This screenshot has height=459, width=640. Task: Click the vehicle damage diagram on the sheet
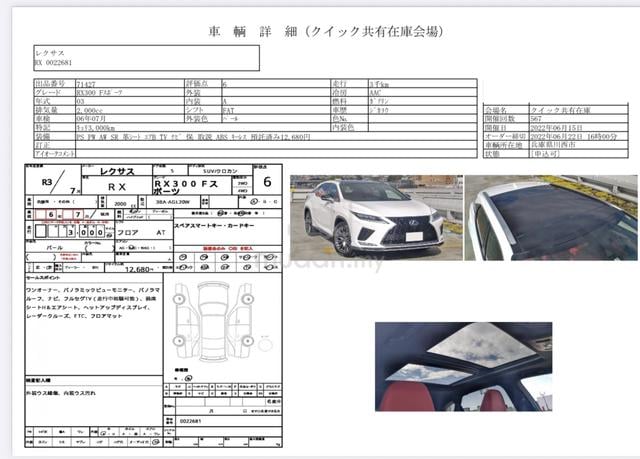pyautogui.click(x=214, y=320)
